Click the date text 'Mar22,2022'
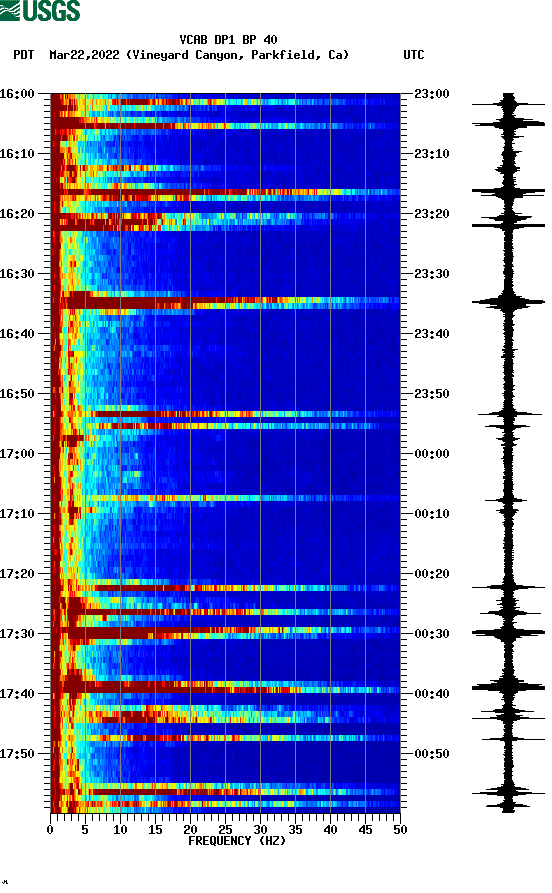Image resolution: width=552 pixels, height=893 pixels. [x=84, y=55]
